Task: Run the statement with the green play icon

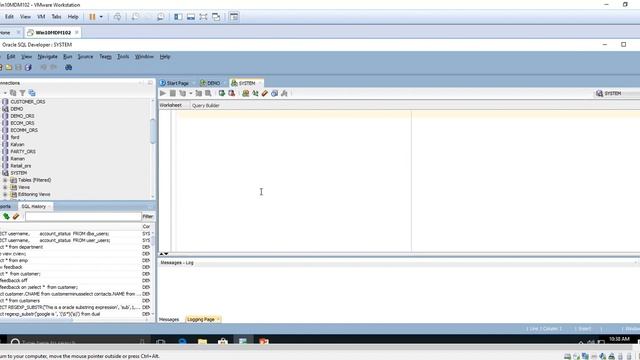Action: coord(163,93)
